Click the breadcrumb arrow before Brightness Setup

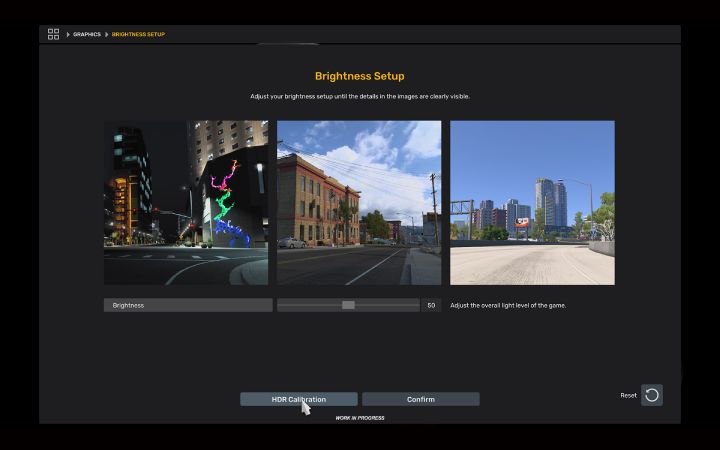(107, 35)
